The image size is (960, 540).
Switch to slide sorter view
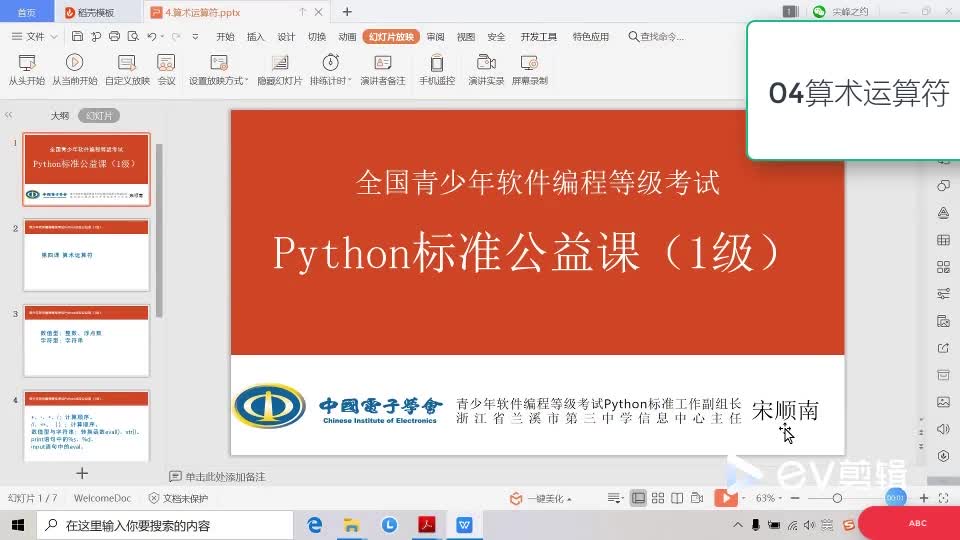click(x=658, y=498)
